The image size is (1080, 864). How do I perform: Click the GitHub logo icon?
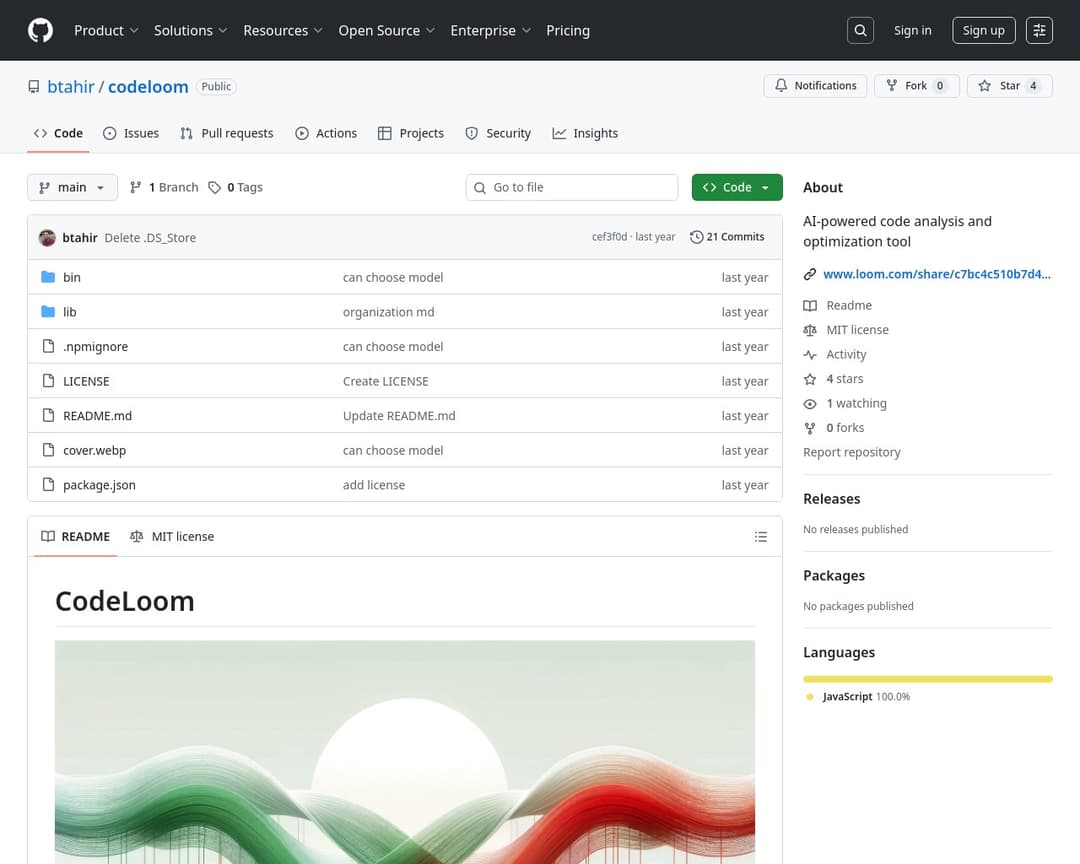pyautogui.click(x=40, y=30)
